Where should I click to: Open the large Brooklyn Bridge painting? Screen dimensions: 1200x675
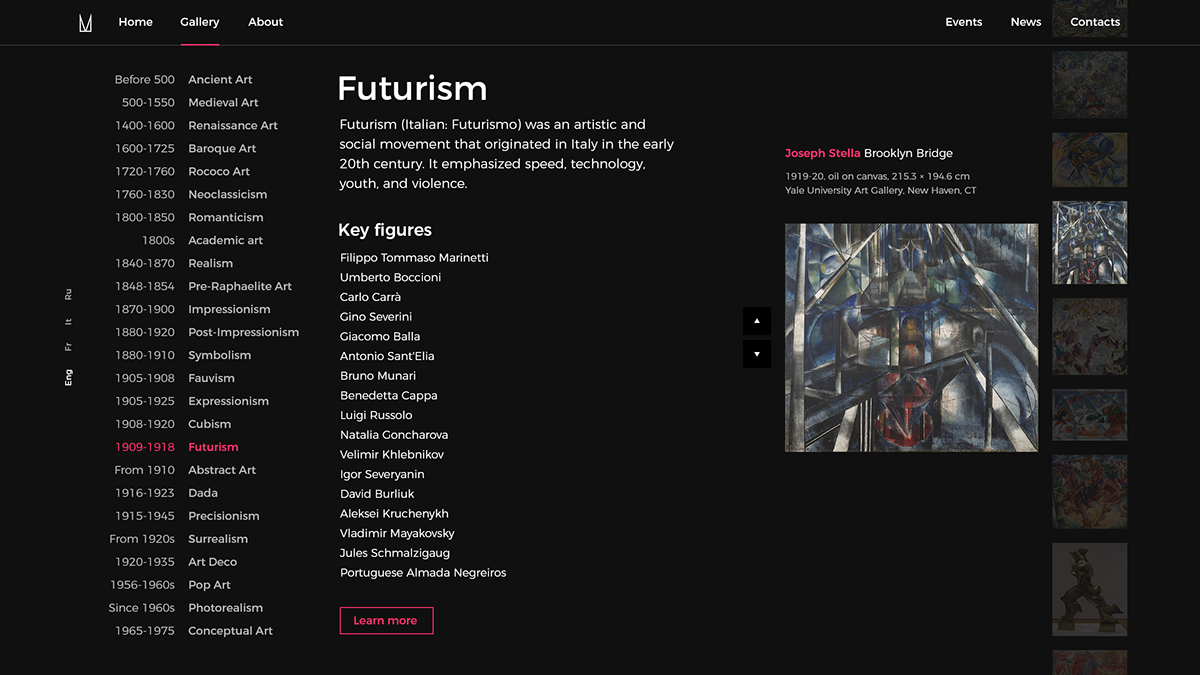(x=911, y=338)
